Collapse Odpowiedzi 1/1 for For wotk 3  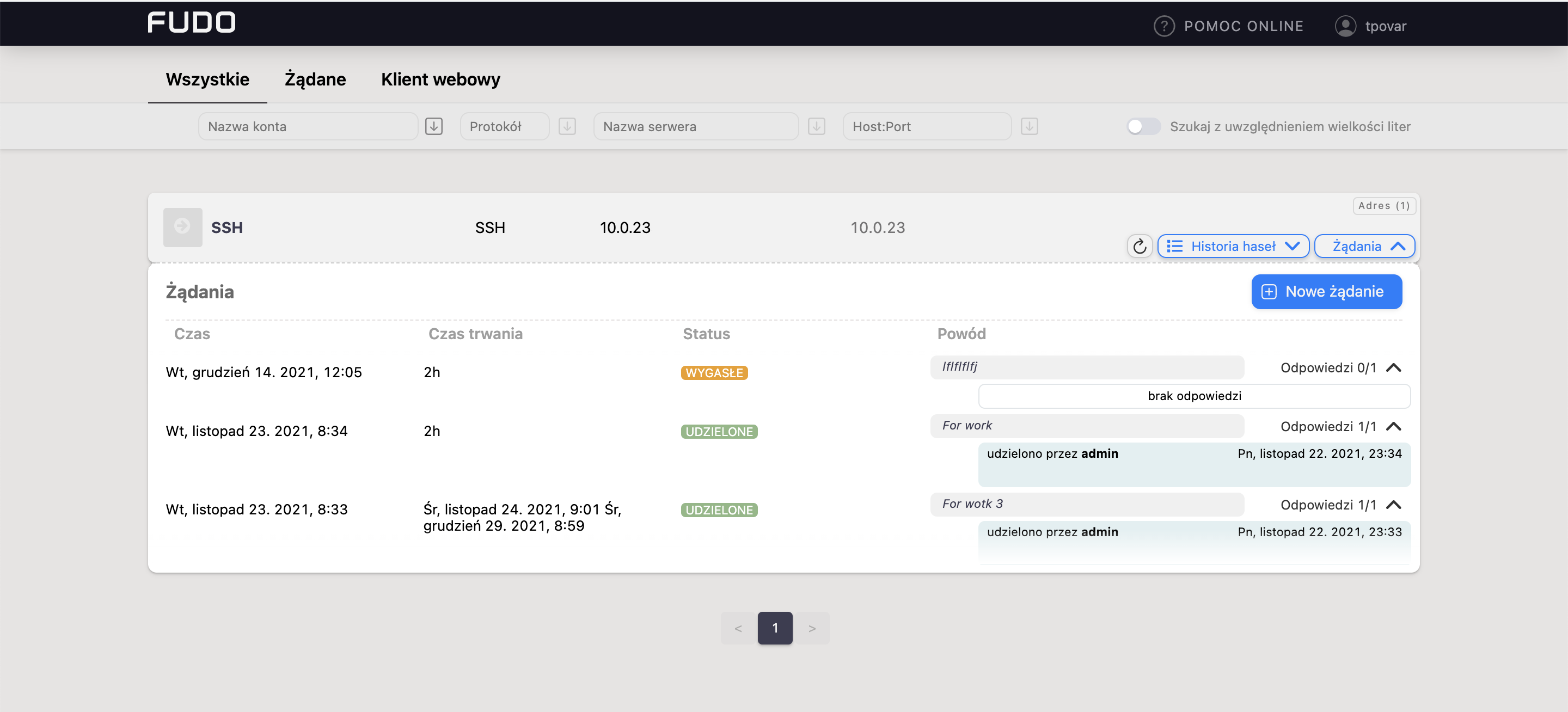pyautogui.click(x=1393, y=505)
